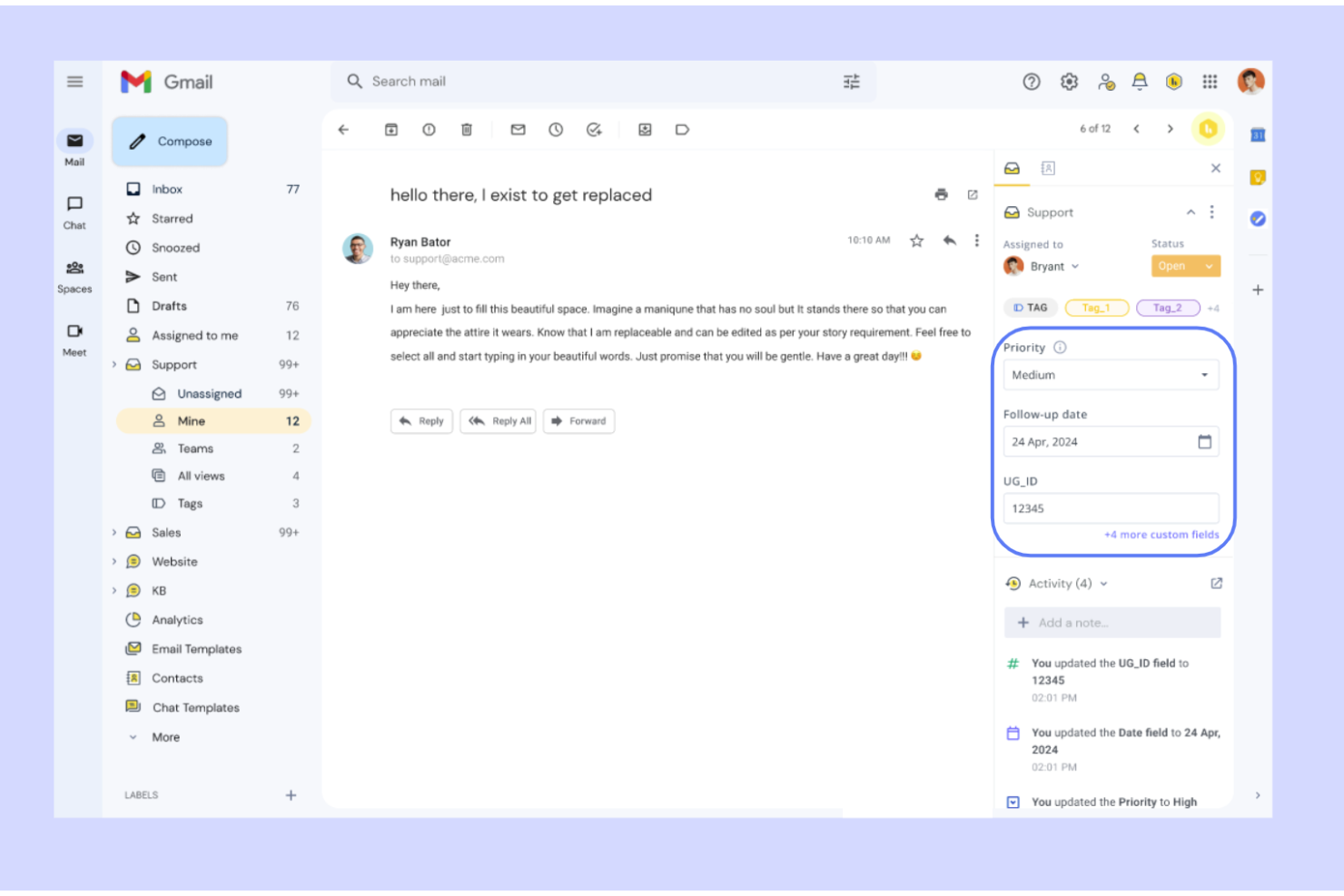Report the email as spam
1344x896 pixels.
tap(428, 129)
